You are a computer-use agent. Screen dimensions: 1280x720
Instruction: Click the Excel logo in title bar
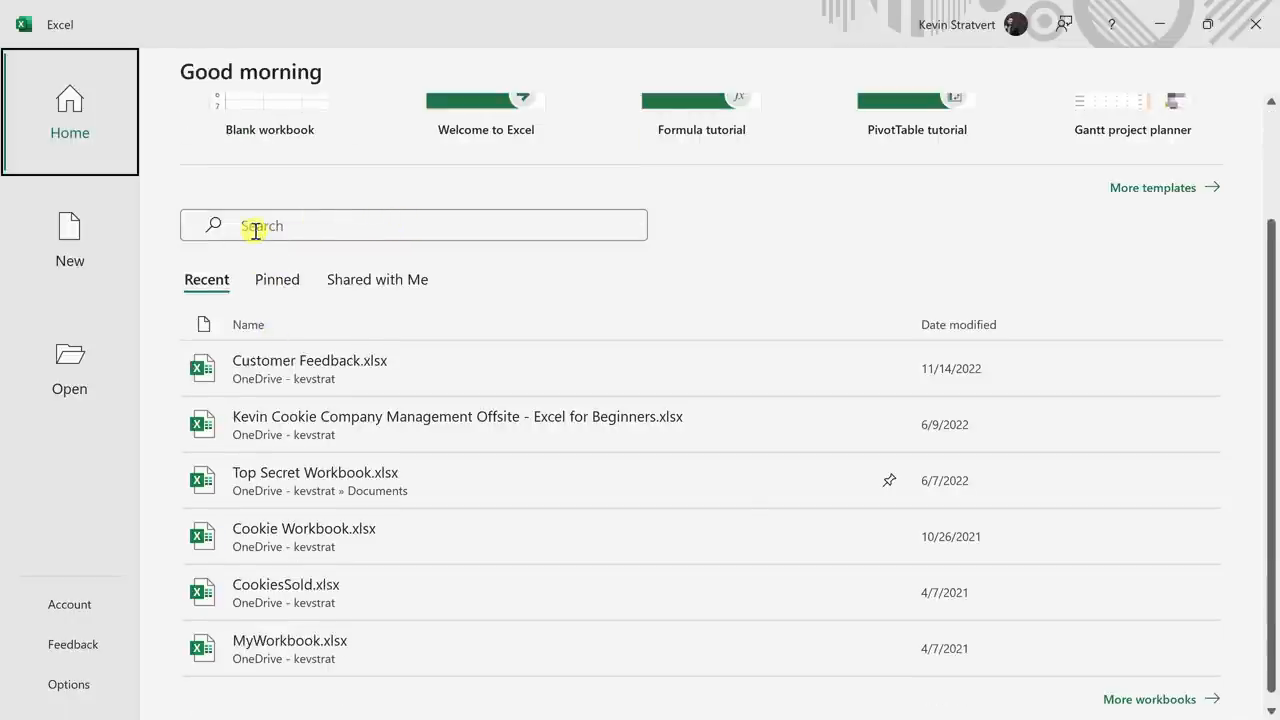pos(24,24)
